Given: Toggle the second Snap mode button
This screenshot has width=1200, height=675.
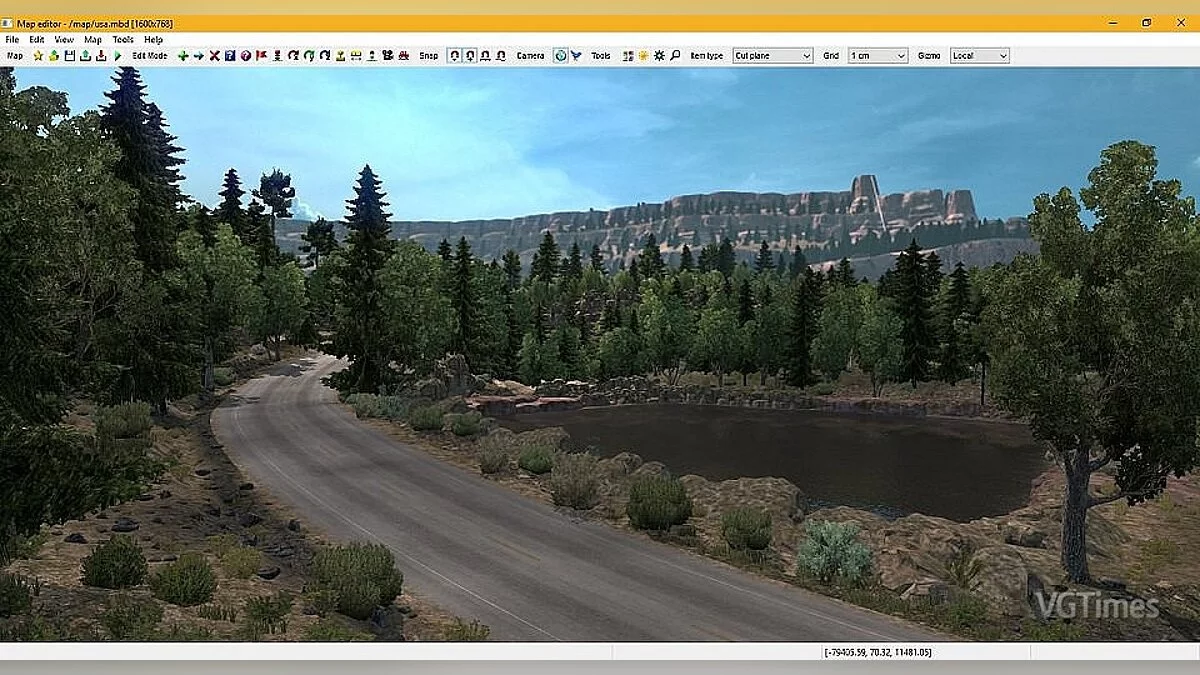Looking at the screenshot, I should point(470,56).
